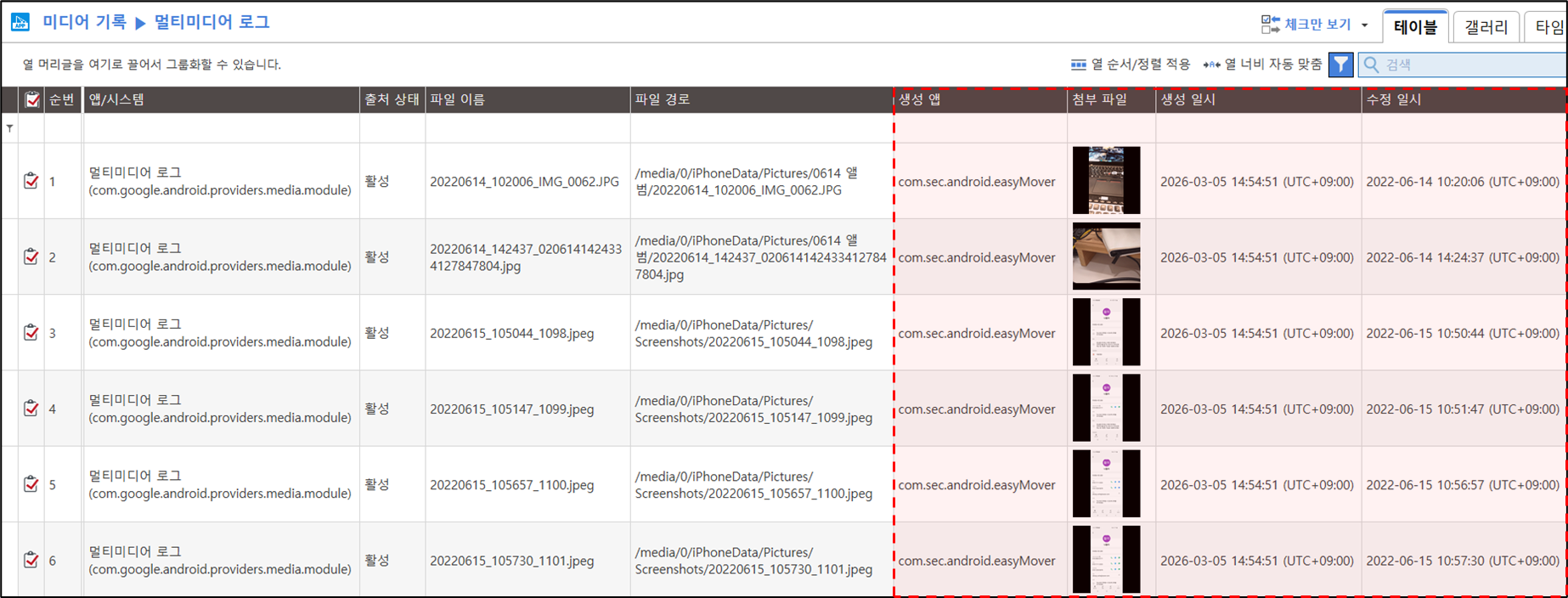Image resolution: width=1568 pixels, height=598 pixels.
Task: Open thumbnail for 20220615_105147_1099.jpeg
Action: tap(1106, 408)
